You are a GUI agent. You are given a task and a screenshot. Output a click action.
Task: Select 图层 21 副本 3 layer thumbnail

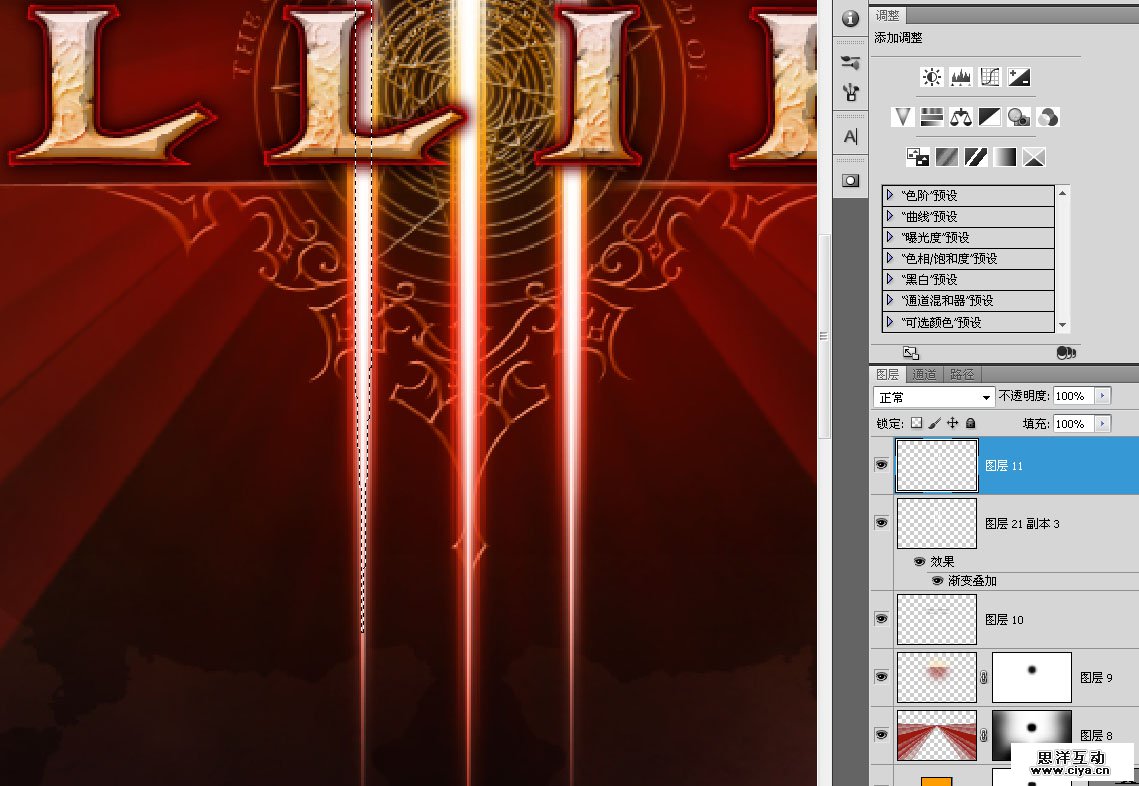(x=937, y=523)
